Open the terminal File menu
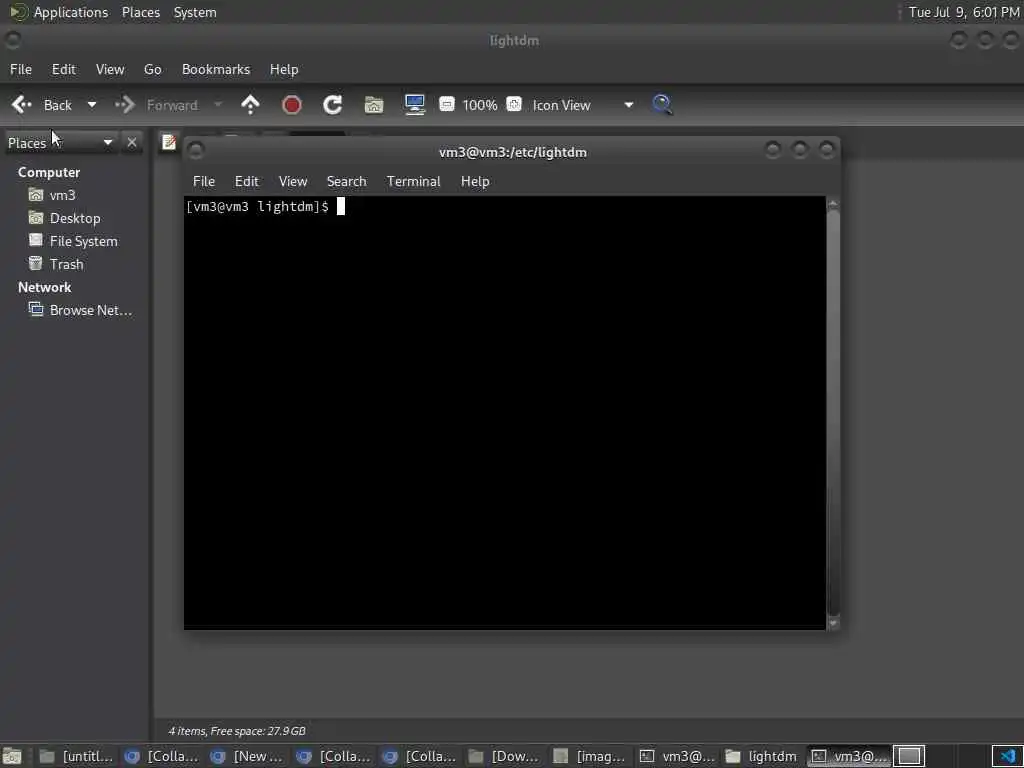Image resolution: width=1024 pixels, height=768 pixels. pyautogui.click(x=204, y=182)
